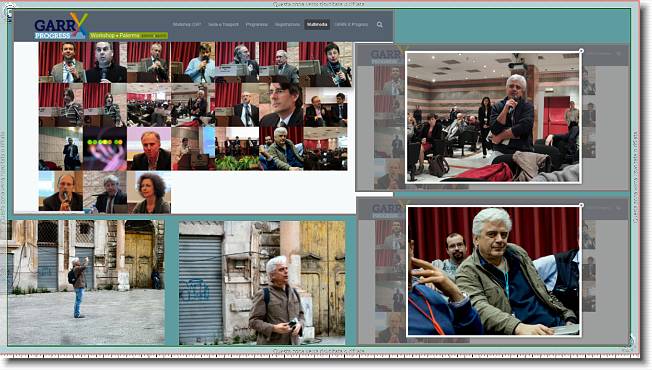This screenshot has width=652, height=370.
Task: Open thumbnail of bald man holding microphone, bottom row
Action: [x=61, y=191]
